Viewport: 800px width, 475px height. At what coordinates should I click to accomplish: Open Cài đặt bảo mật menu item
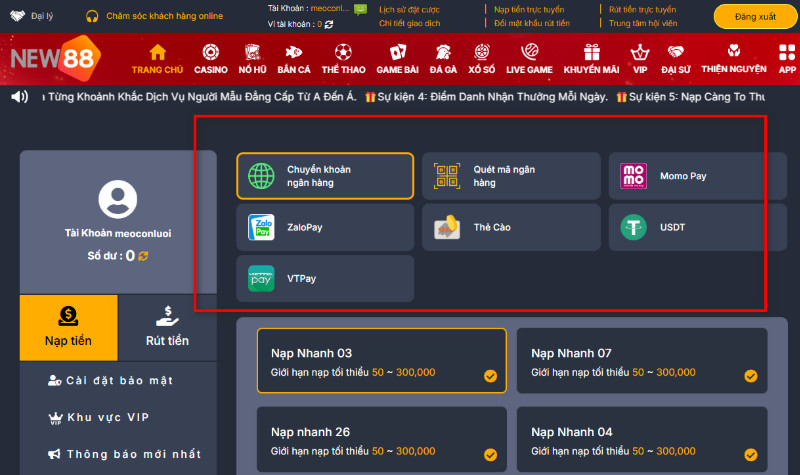(111, 381)
